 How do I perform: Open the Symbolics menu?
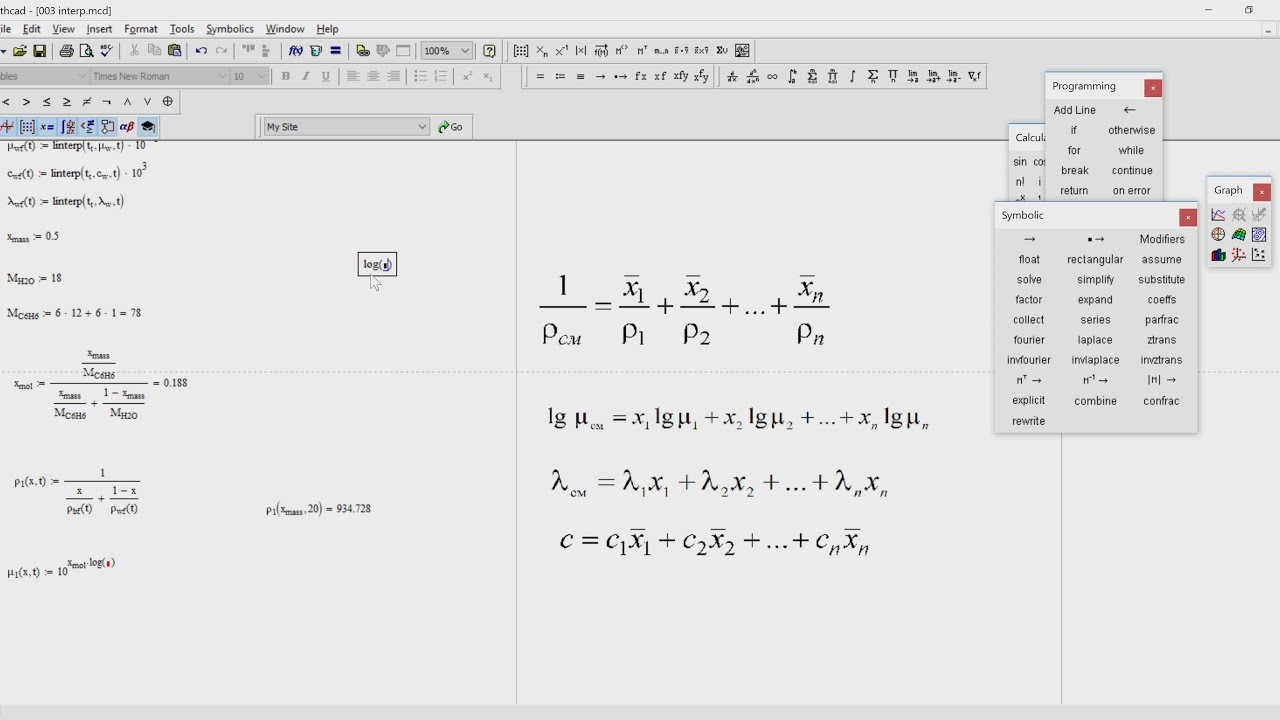click(x=230, y=29)
